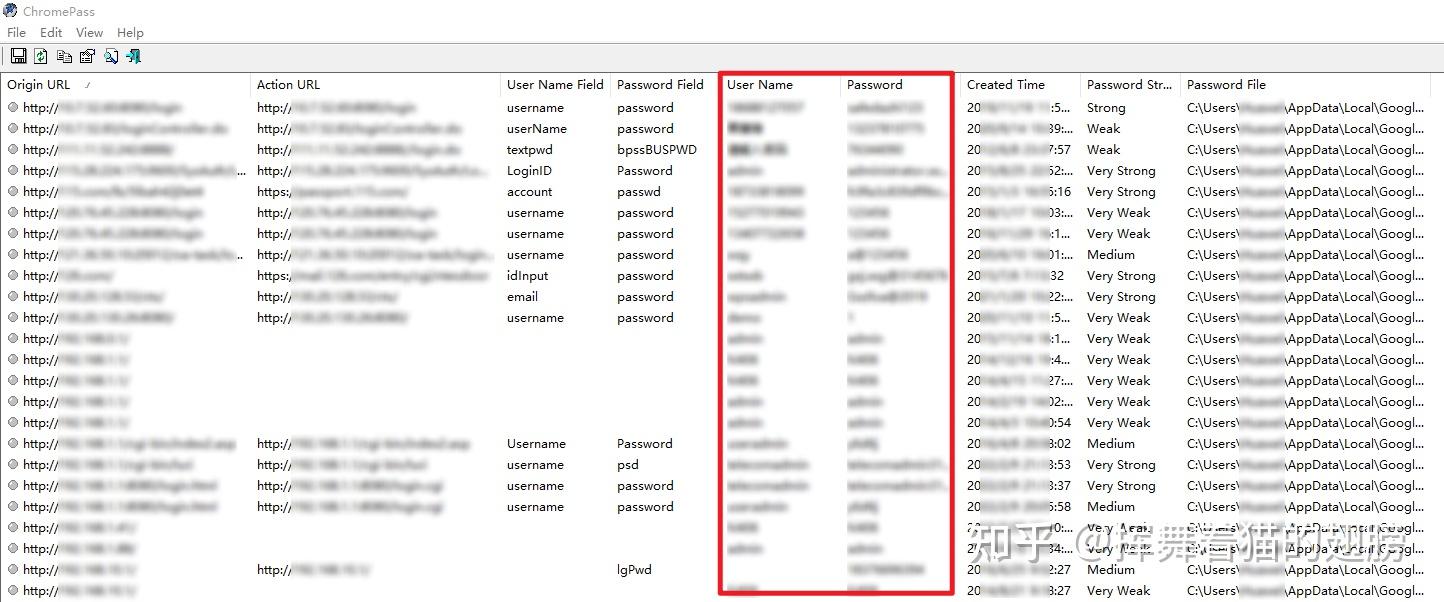Sort by the Action URL column header
Image resolution: width=1444 pixels, height=602 pixels.
tap(375, 85)
